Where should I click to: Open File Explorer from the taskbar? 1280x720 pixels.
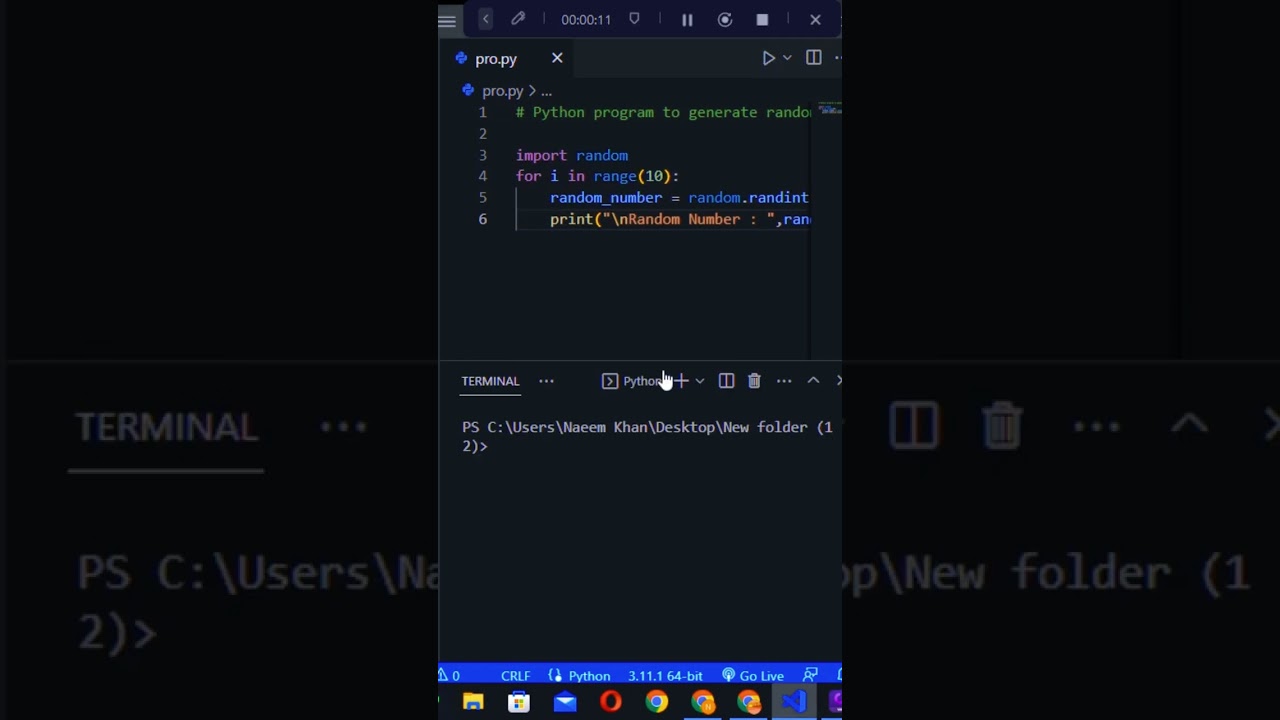473,702
